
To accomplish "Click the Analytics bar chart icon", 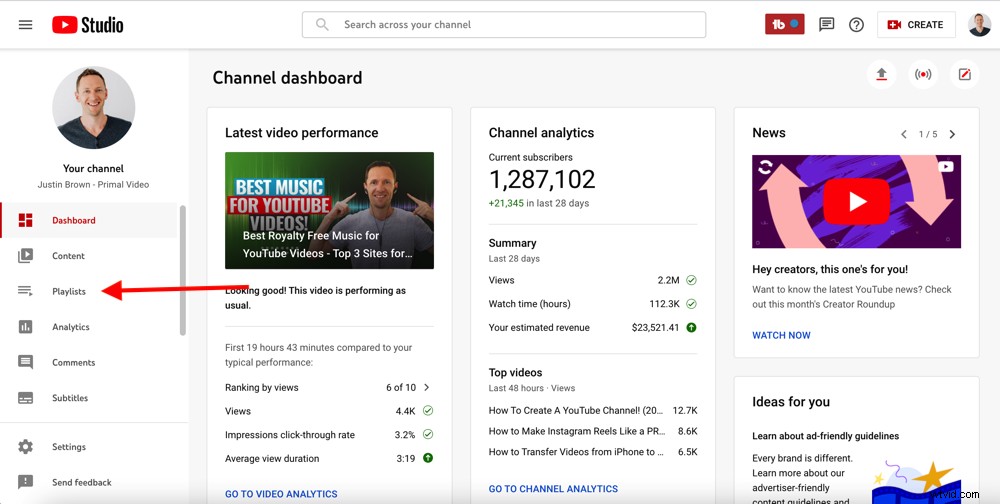I will [x=26, y=327].
